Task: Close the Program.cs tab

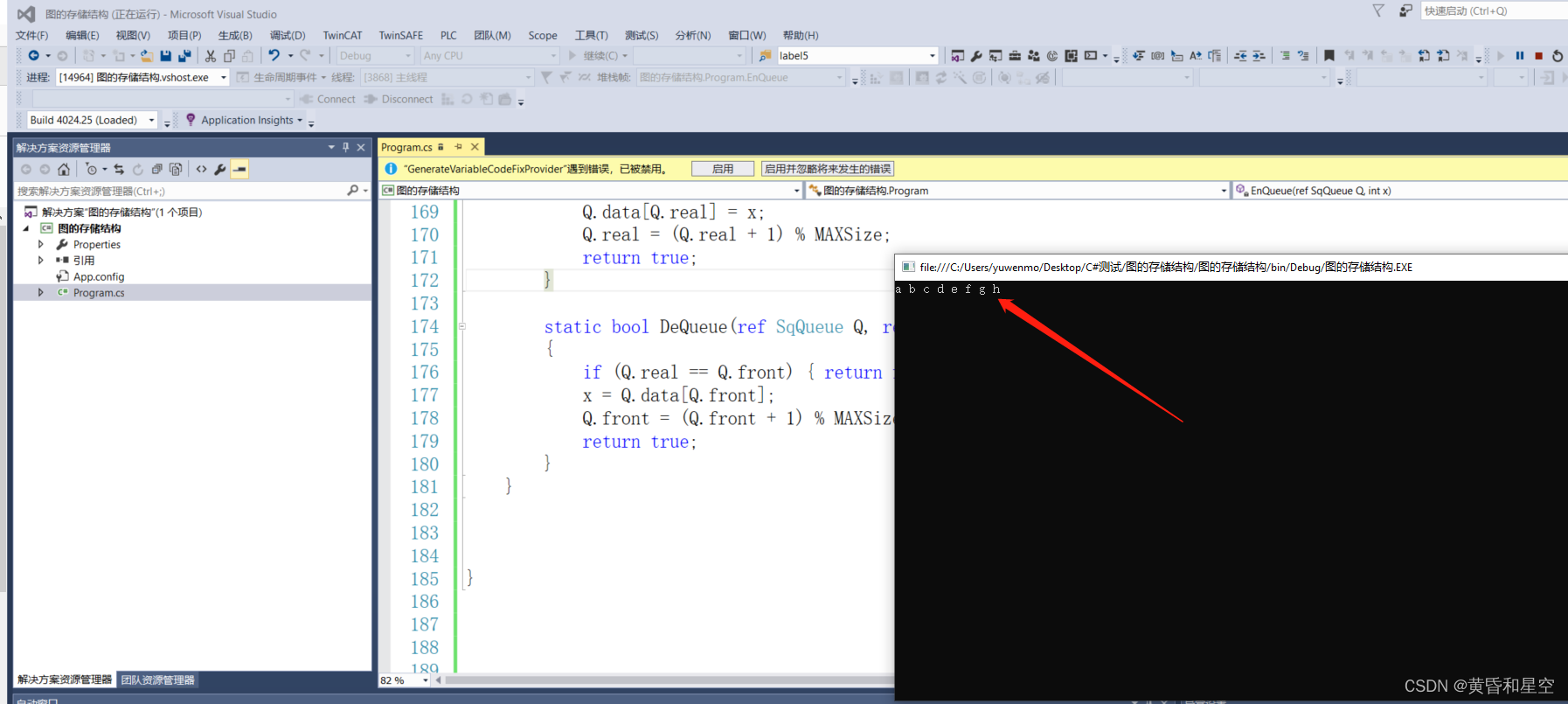Action: coord(475,147)
